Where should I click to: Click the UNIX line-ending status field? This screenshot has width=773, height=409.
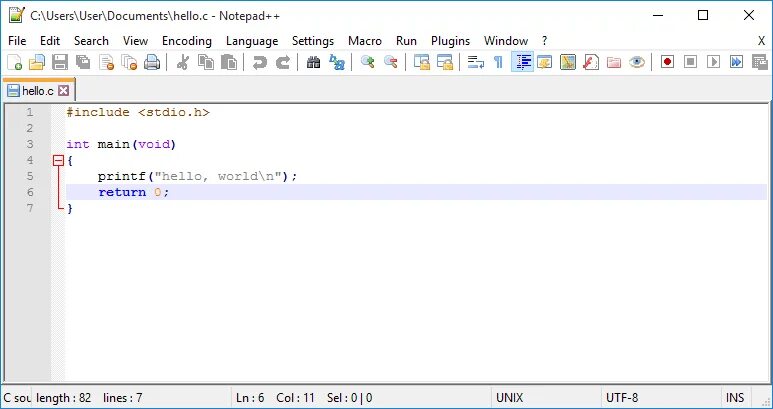[546, 398]
